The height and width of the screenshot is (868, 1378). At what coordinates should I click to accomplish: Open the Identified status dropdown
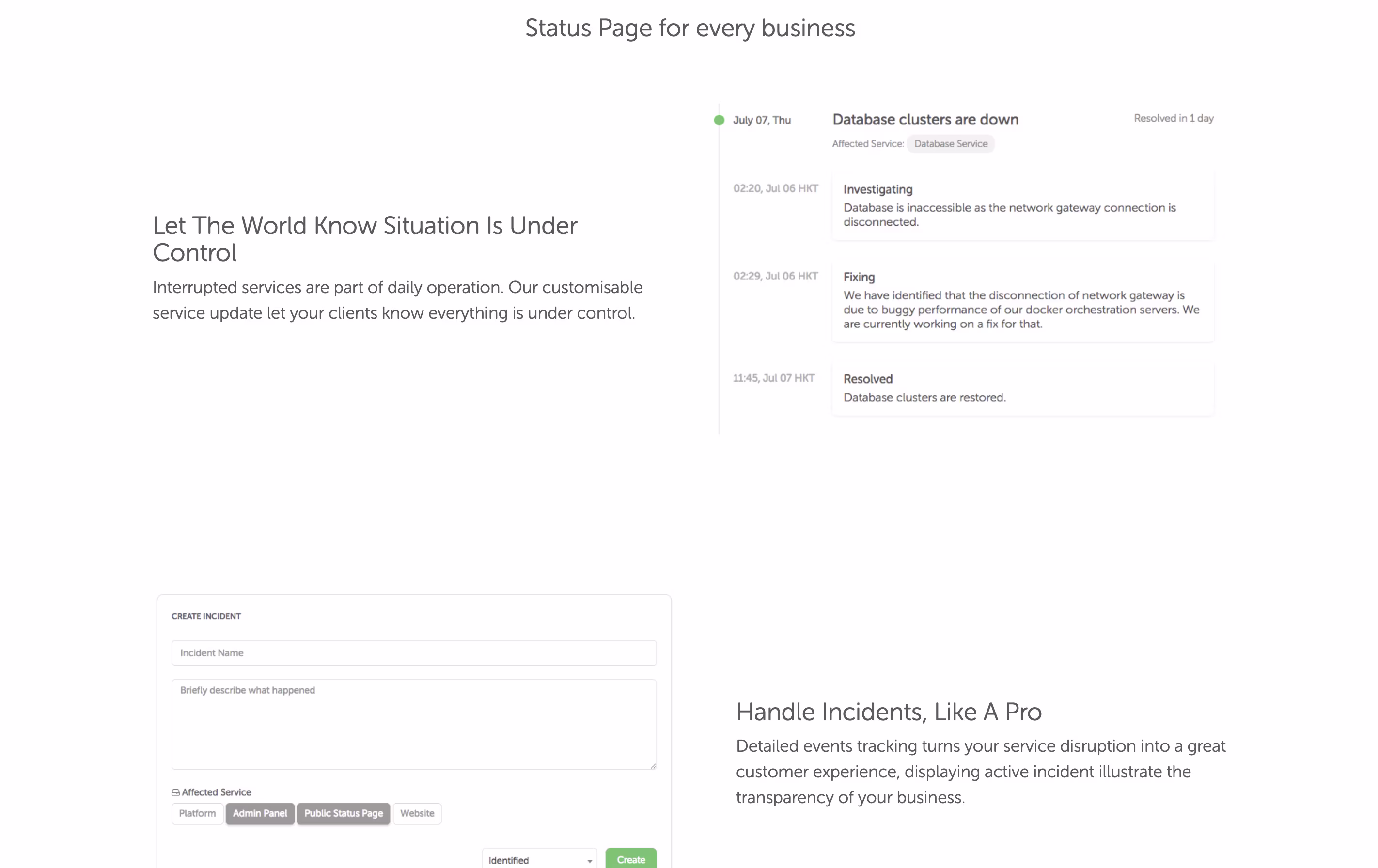[x=539, y=859]
